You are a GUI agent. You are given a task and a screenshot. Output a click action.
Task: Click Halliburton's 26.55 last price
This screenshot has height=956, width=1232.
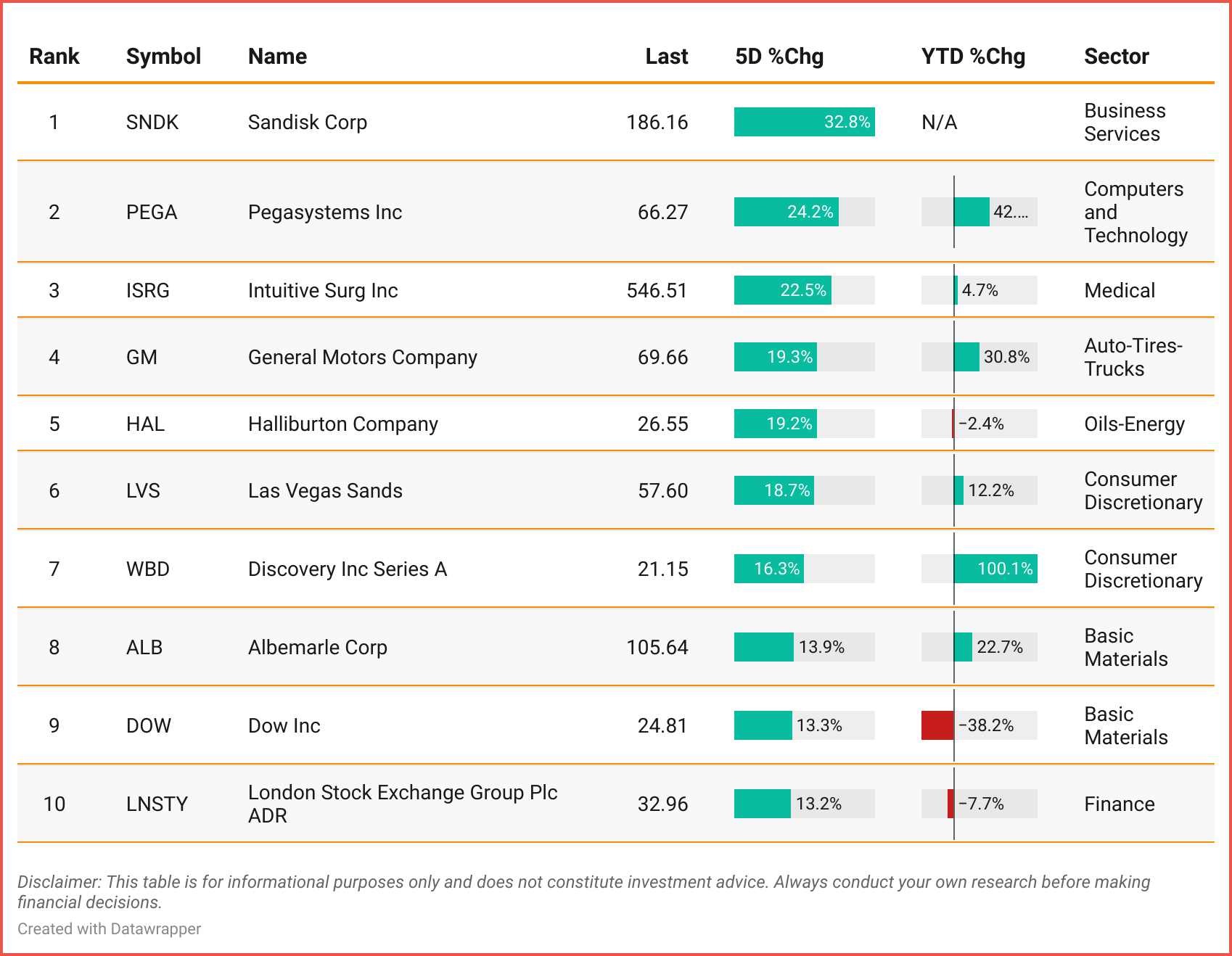(662, 424)
